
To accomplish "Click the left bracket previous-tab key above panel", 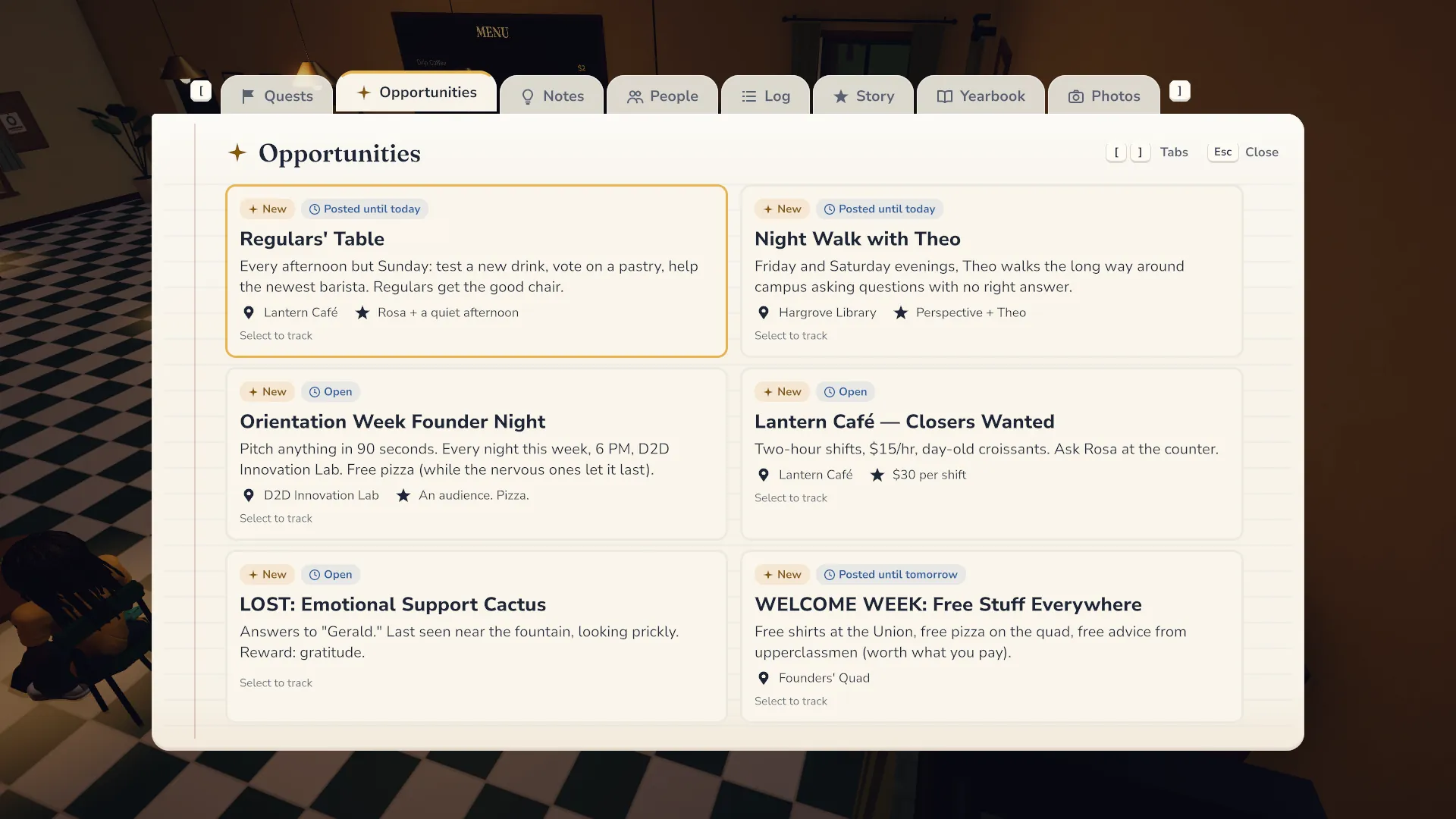I will [201, 91].
